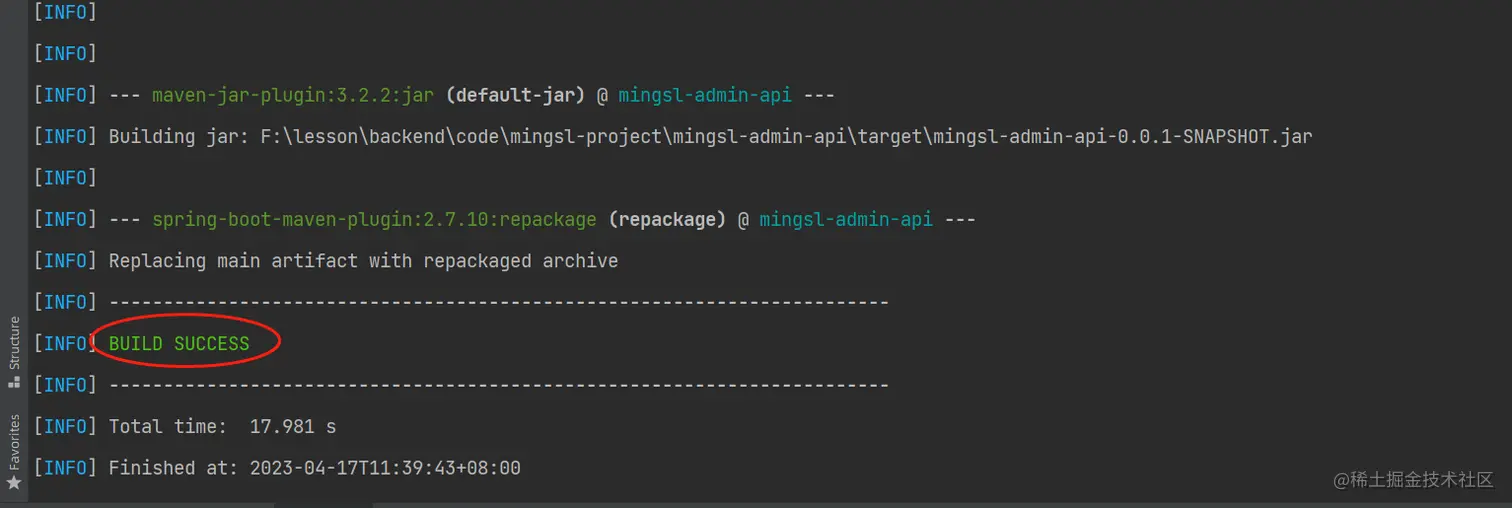This screenshot has width=1512, height=508.
Task: Click the dashed separator below BUILD SUCCESS
Action: click(x=498, y=385)
